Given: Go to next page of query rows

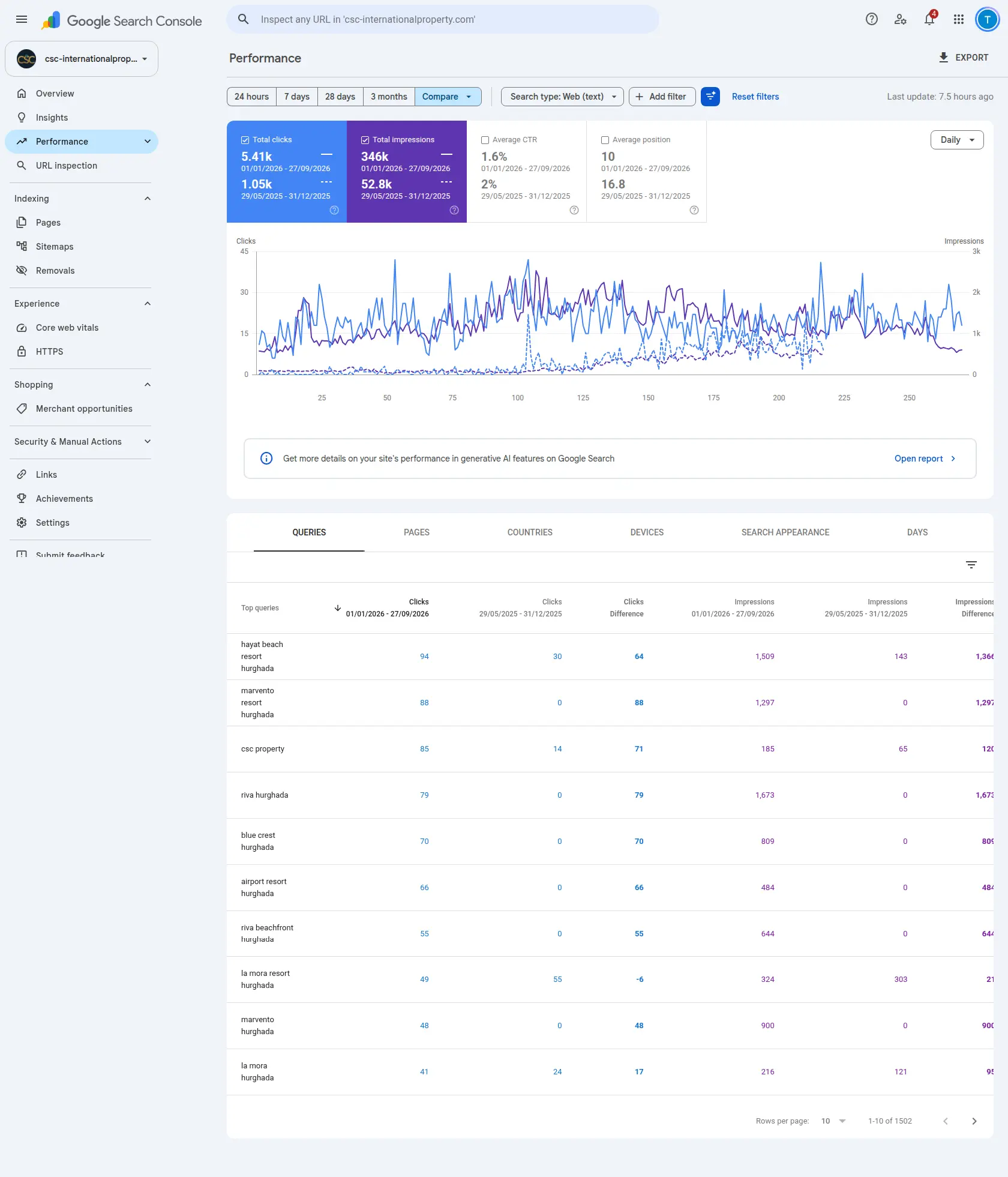Looking at the screenshot, I should [x=974, y=1121].
